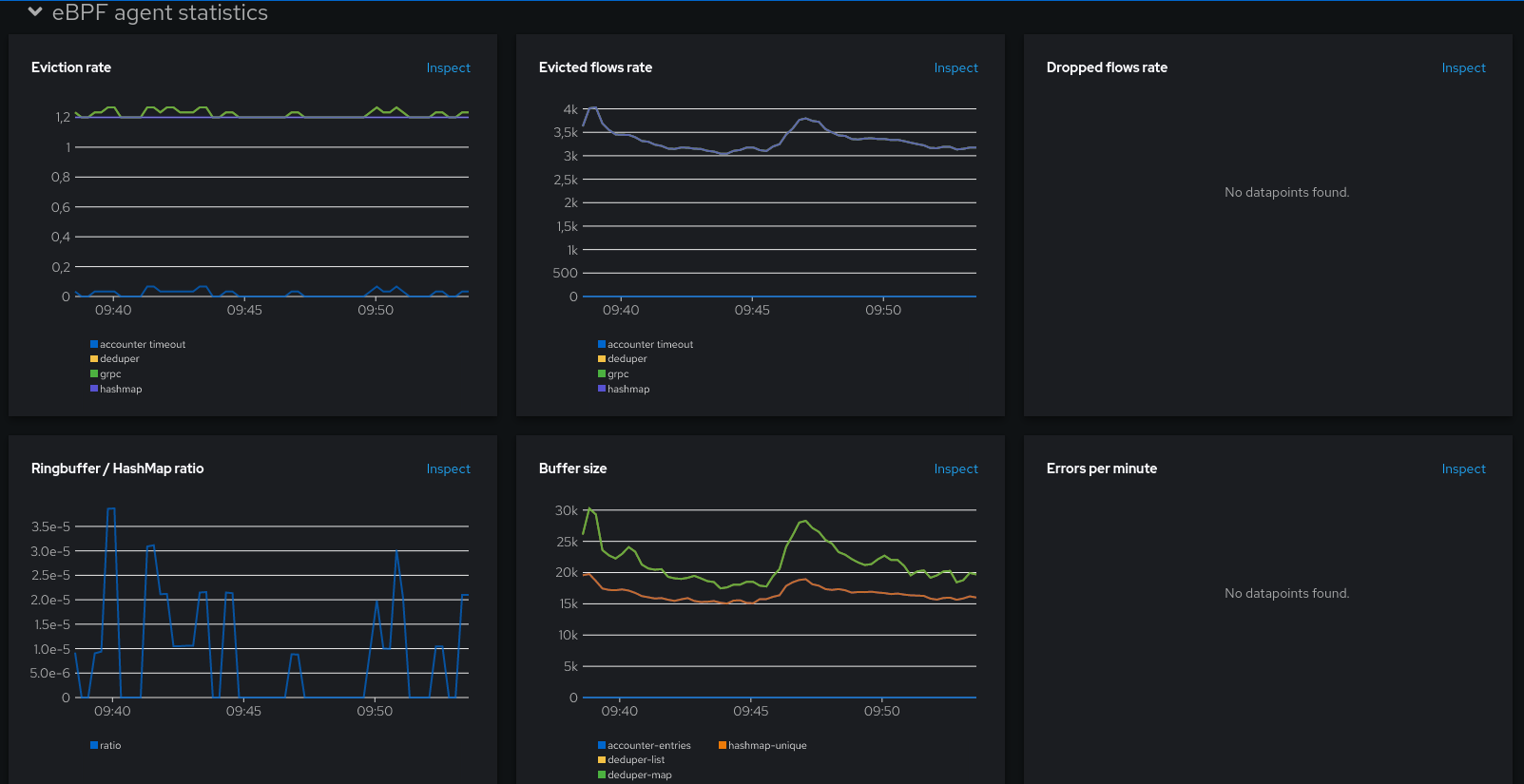
Task: Click 'deduper-map' legend label
Action: [x=640, y=775]
